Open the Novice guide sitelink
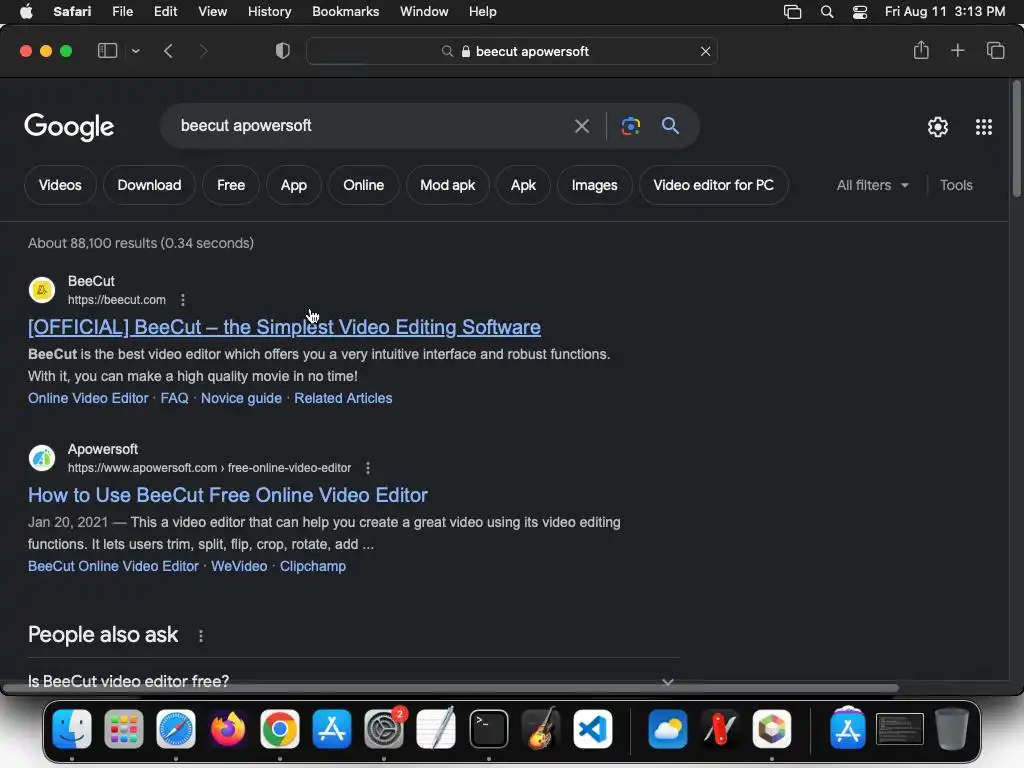1024x768 pixels. click(241, 398)
